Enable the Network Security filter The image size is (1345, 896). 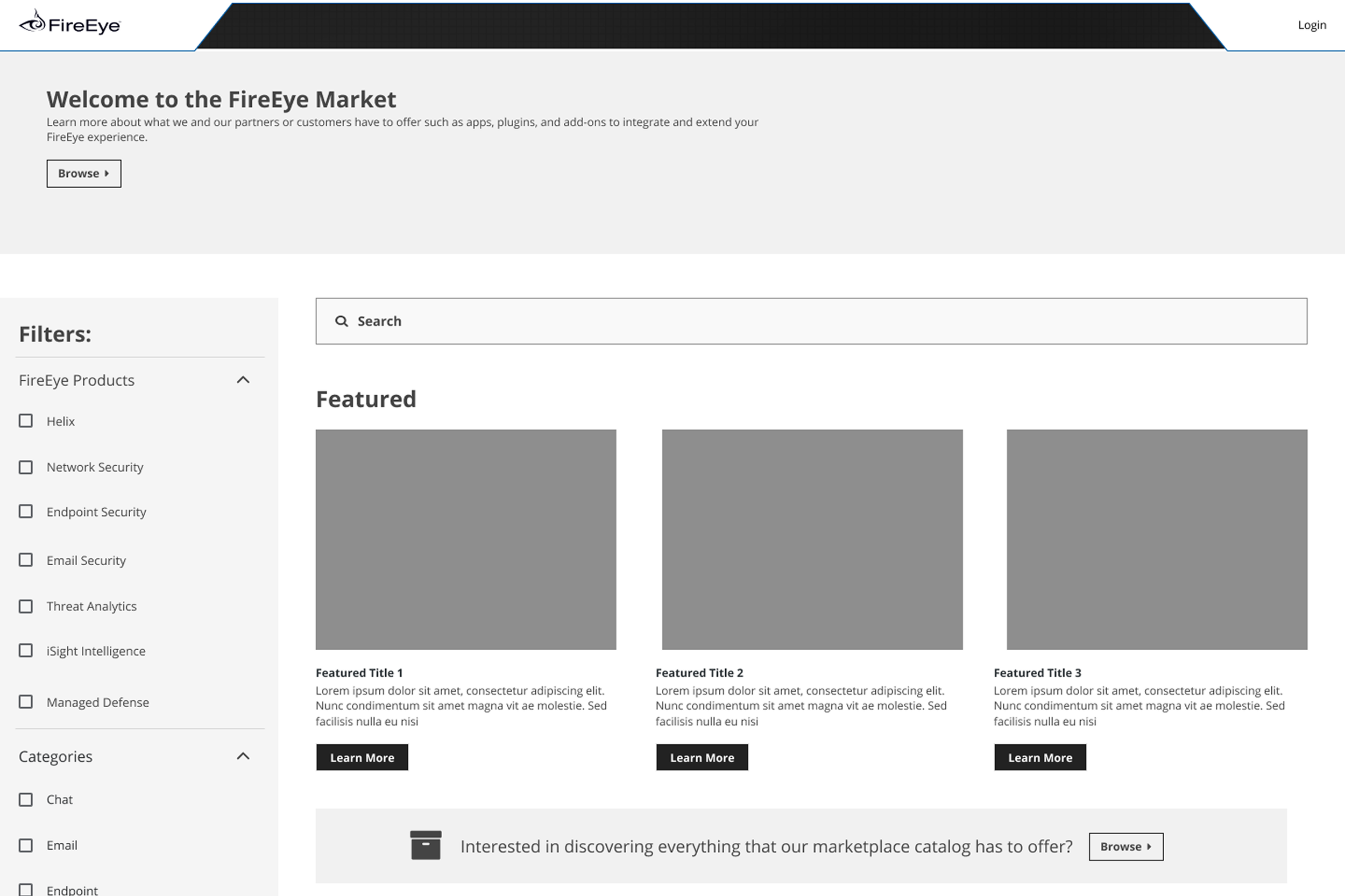pos(26,467)
